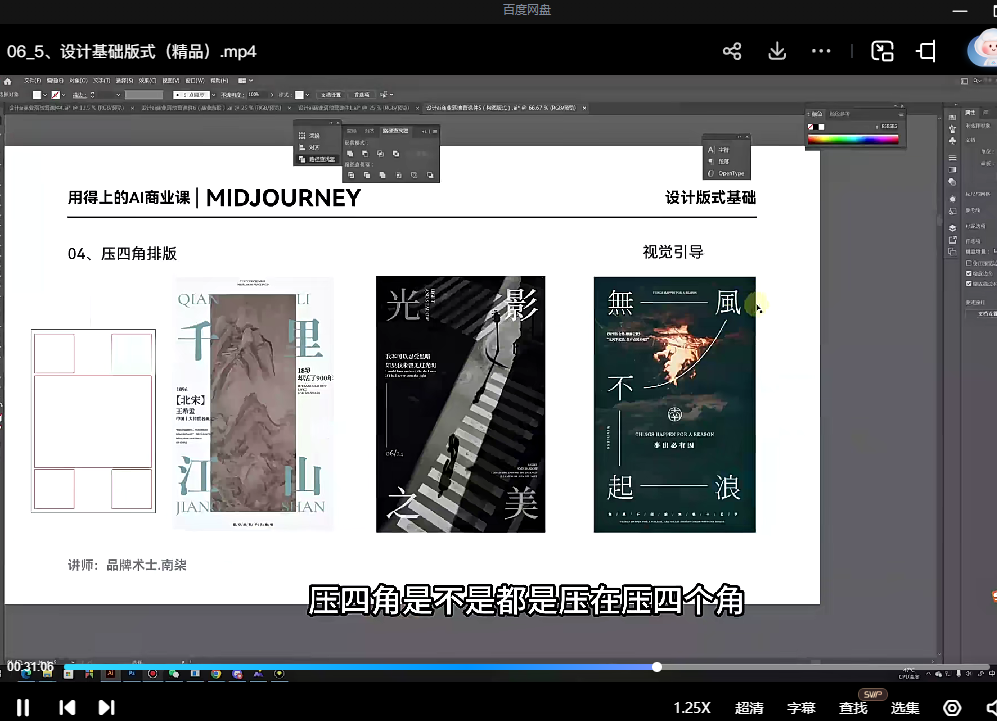Close the active 66.67% document tab
The image size is (997, 721).
point(584,108)
